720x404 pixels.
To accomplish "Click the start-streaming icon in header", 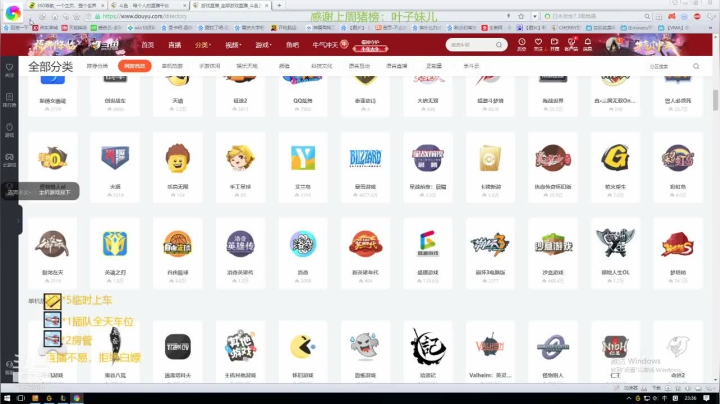I will click(x=555, y=44).
